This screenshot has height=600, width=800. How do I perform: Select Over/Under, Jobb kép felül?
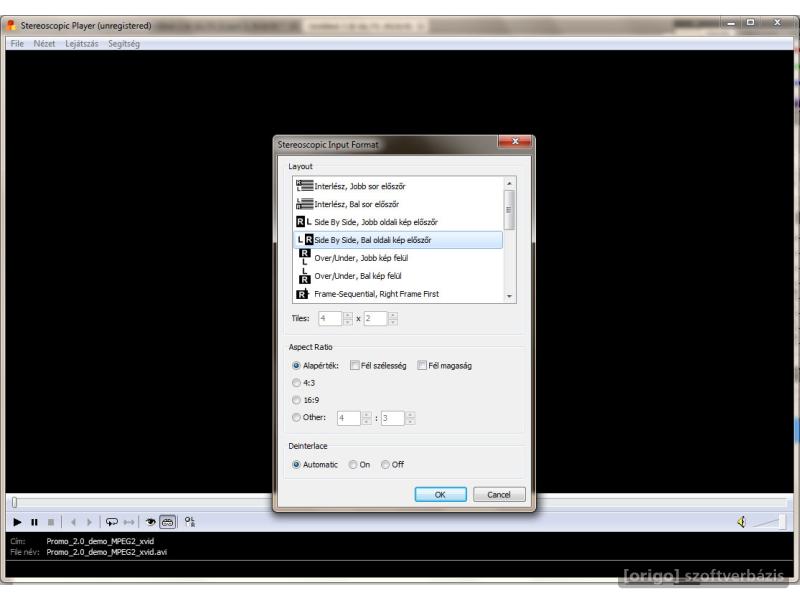[398, 258]
